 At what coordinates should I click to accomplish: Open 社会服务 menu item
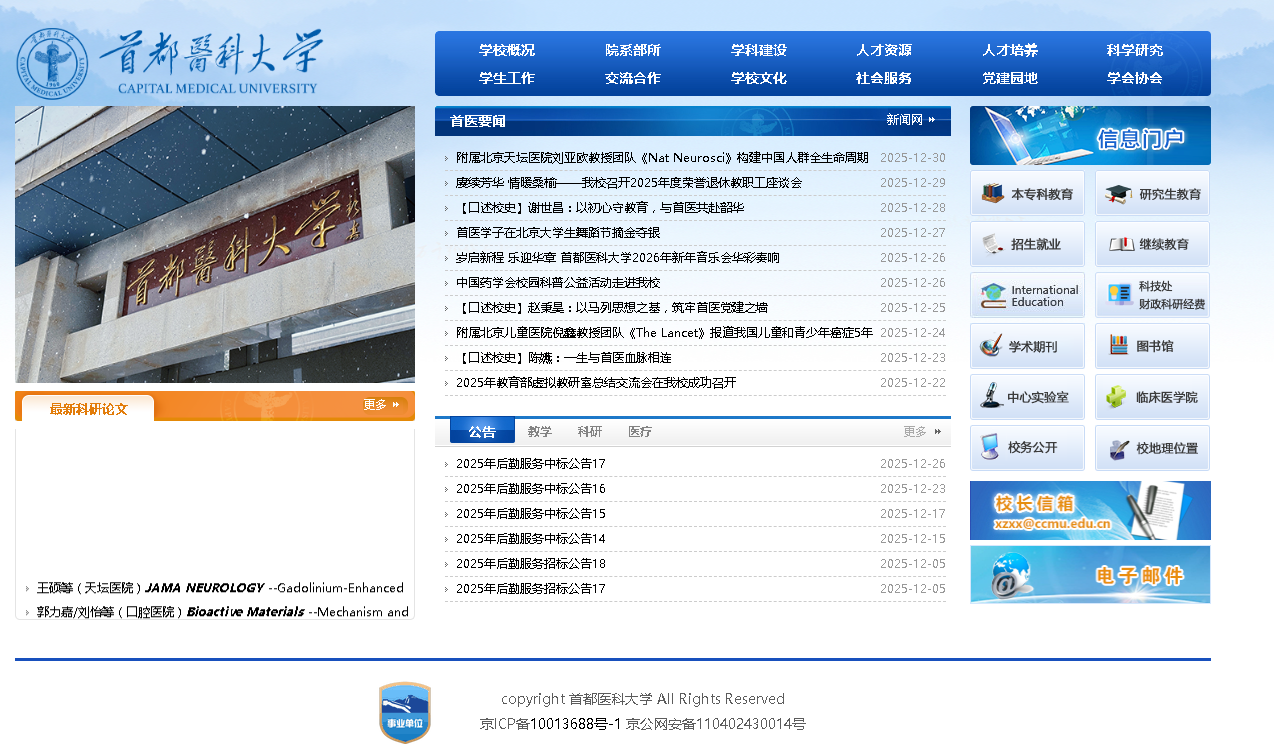(x=884, y=78)
